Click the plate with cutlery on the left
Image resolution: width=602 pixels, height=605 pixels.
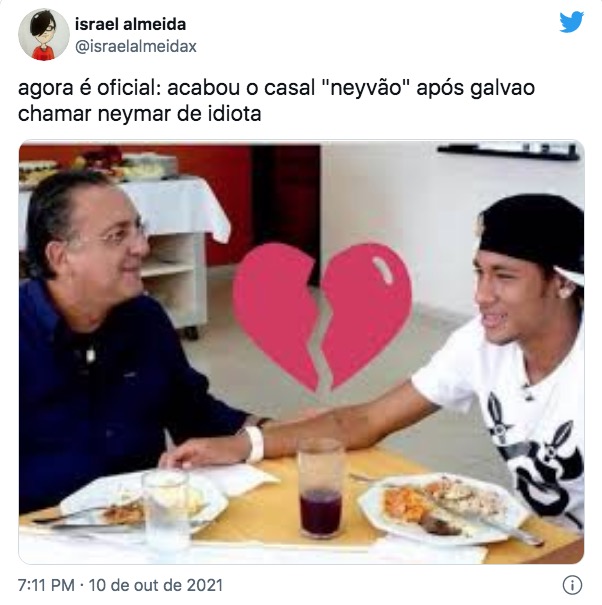pyautogui.click(x=144, y=502)
